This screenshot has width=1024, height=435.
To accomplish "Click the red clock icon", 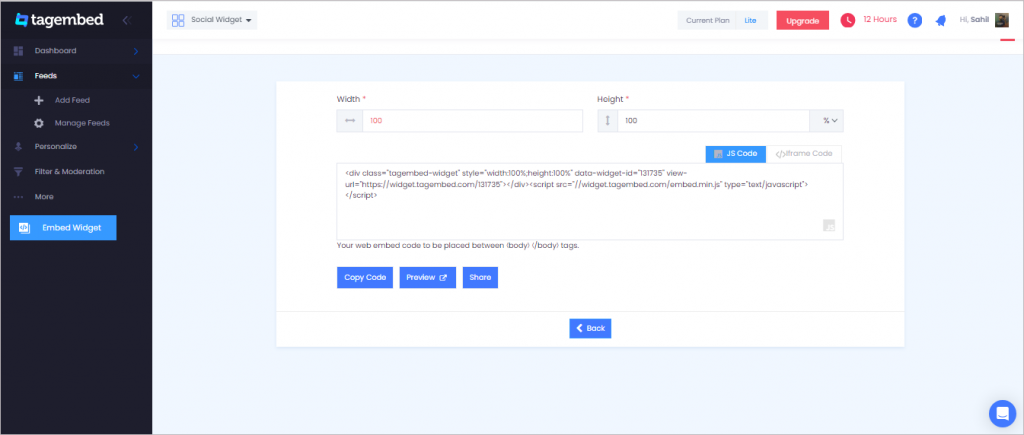I will pyautogui.click(x=848, y=20).
